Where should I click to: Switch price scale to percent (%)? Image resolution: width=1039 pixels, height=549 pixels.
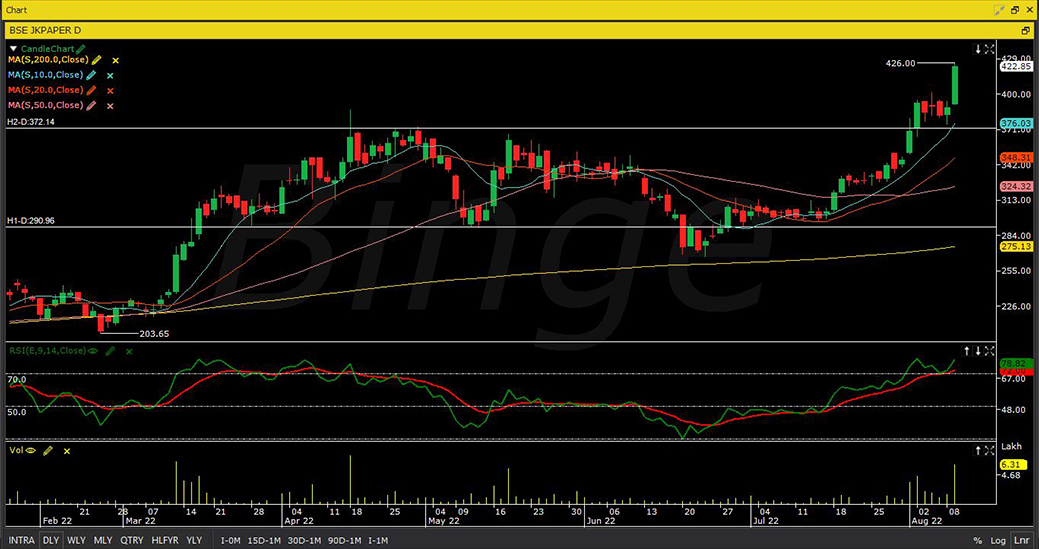[977, 541]
